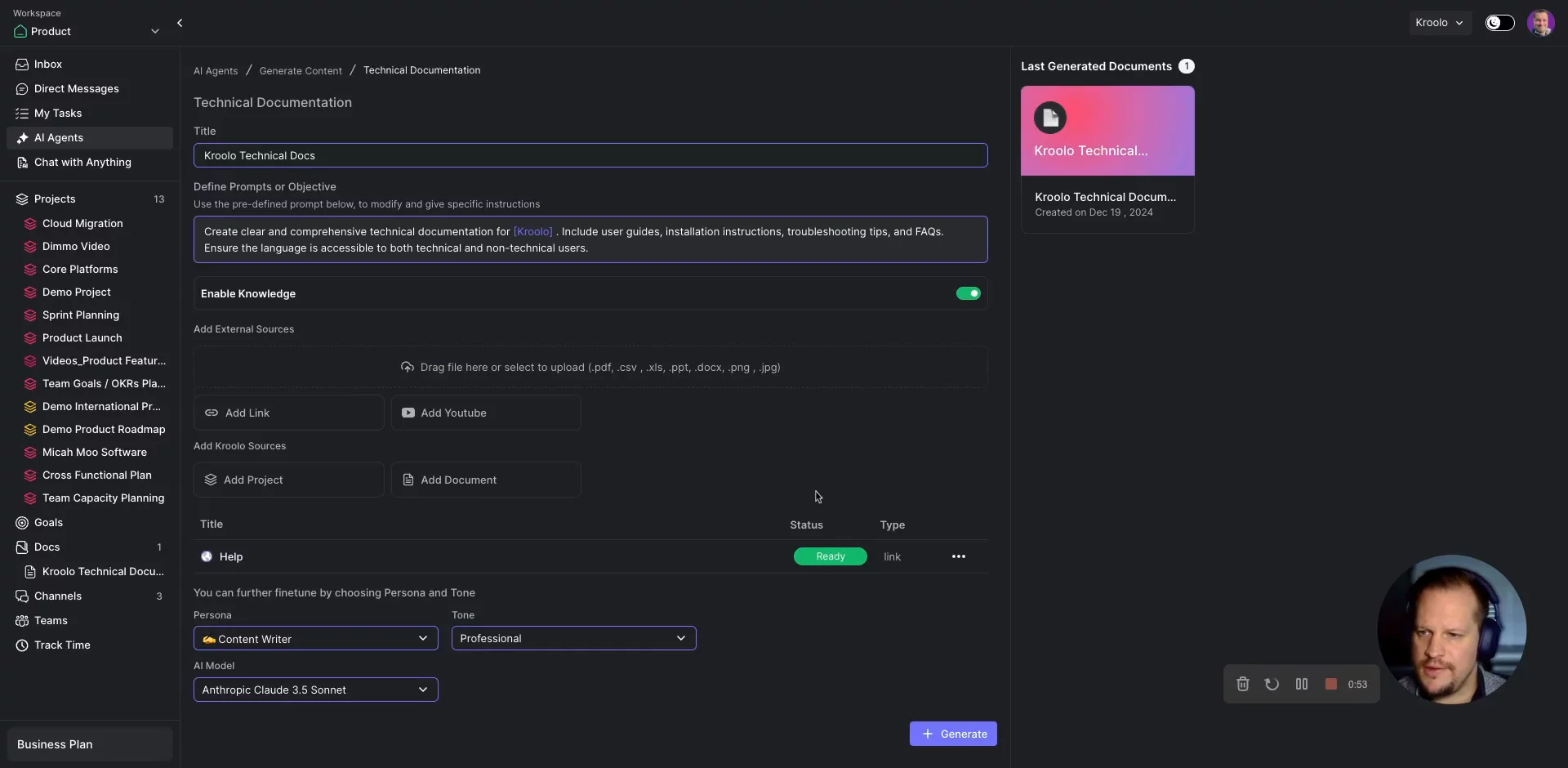Expand the Tone Professional dropdown

click(x=573, y=639)
